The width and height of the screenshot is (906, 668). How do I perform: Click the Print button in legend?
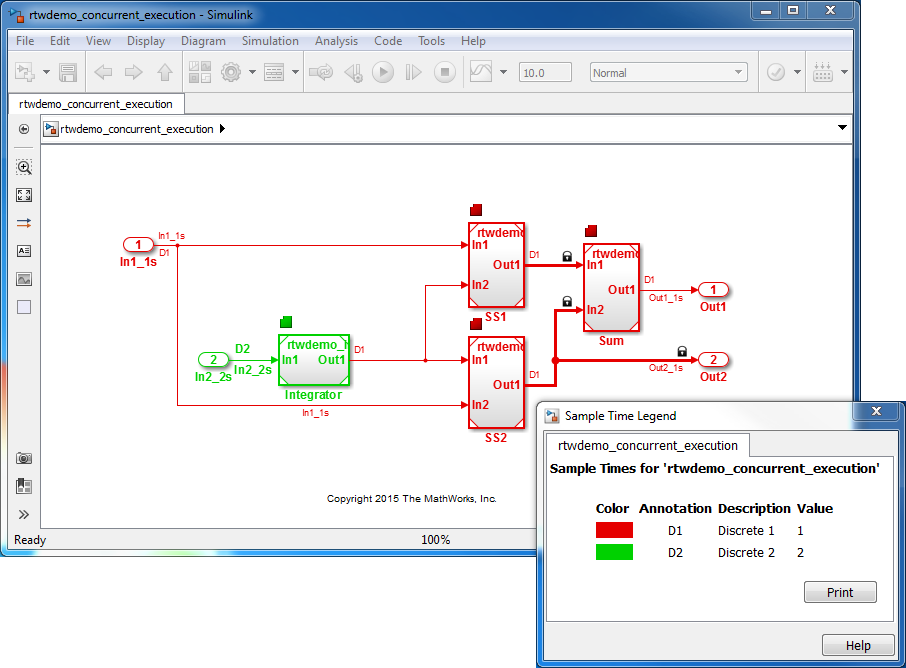[840, 592]
